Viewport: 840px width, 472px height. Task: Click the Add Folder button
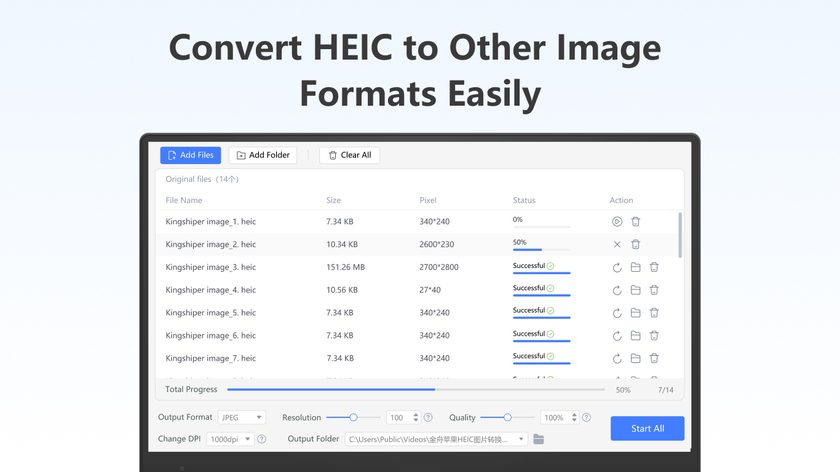point(263,155)
